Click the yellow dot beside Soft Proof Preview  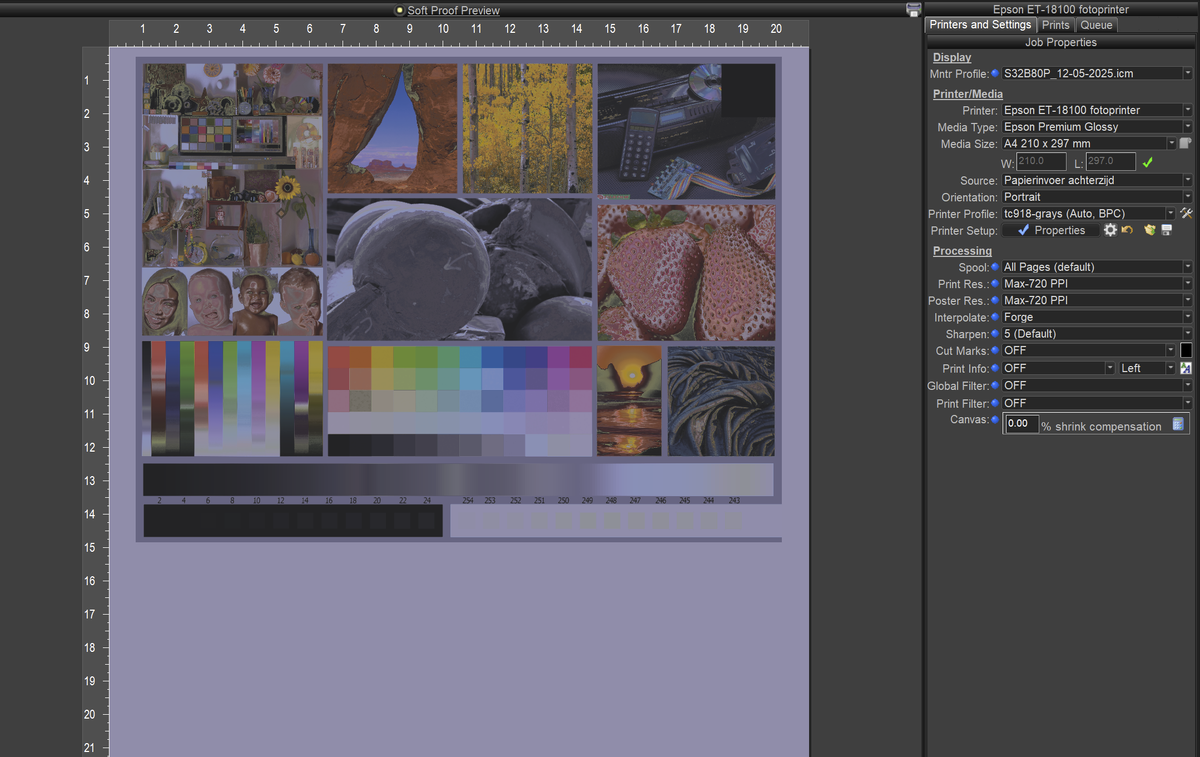(x=399, y=10)
